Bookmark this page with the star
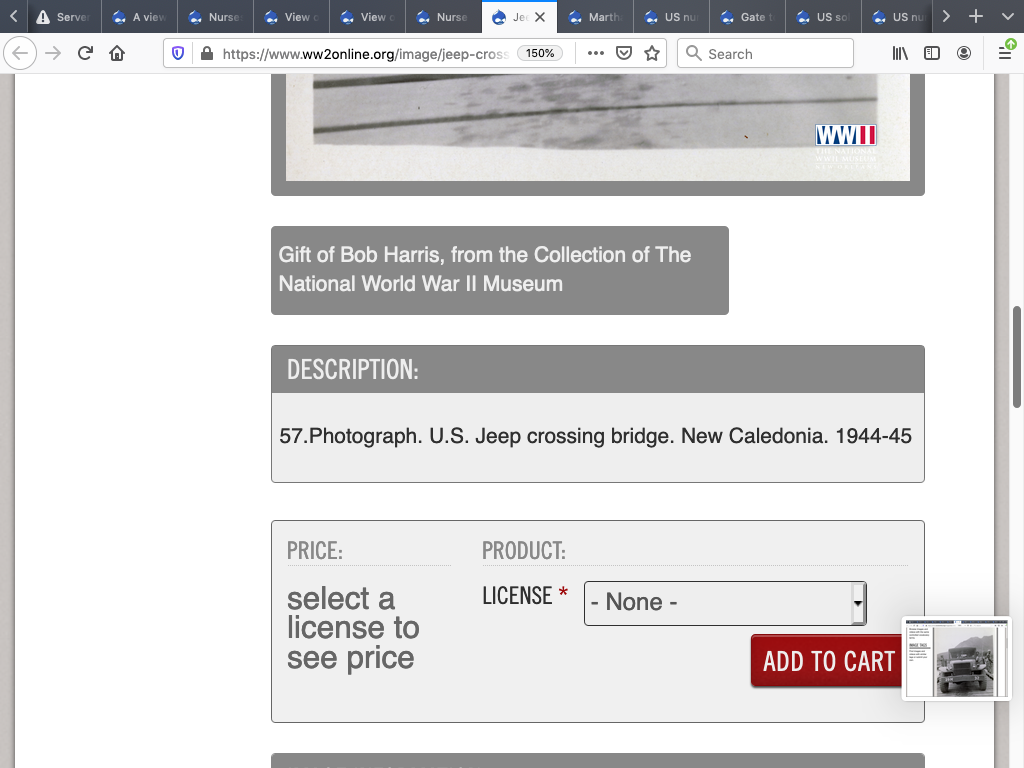 652,53
